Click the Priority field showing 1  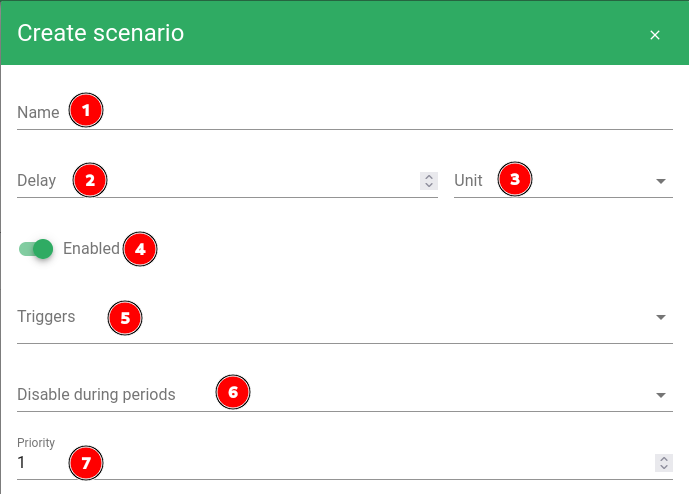(345, 462)
